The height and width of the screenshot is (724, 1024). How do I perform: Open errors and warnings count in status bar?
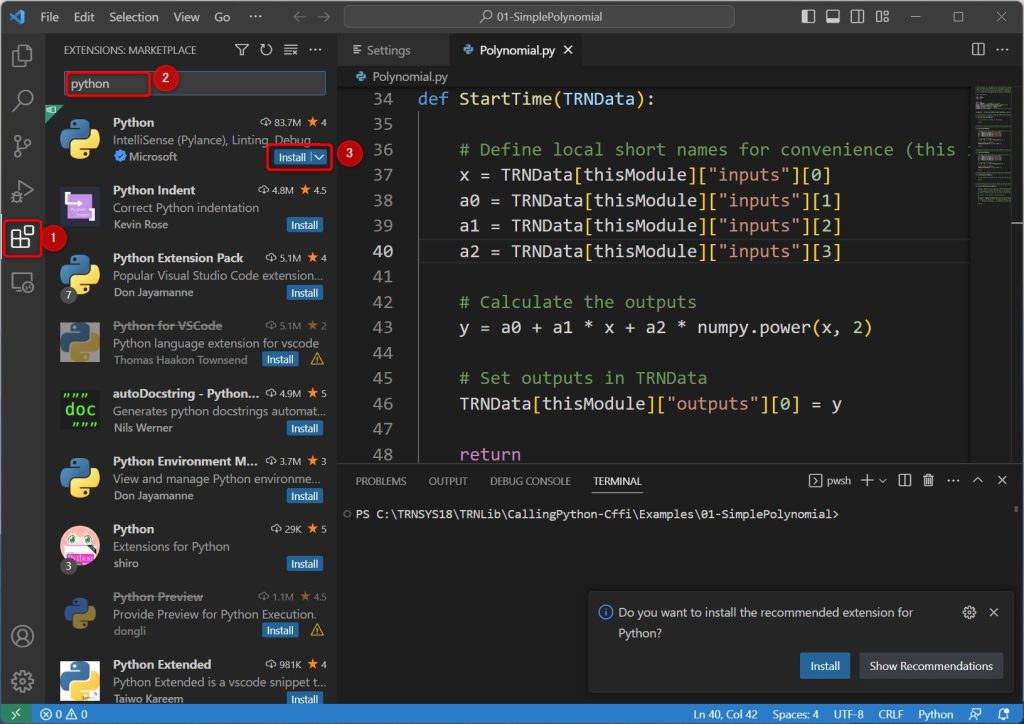(64, 714)
